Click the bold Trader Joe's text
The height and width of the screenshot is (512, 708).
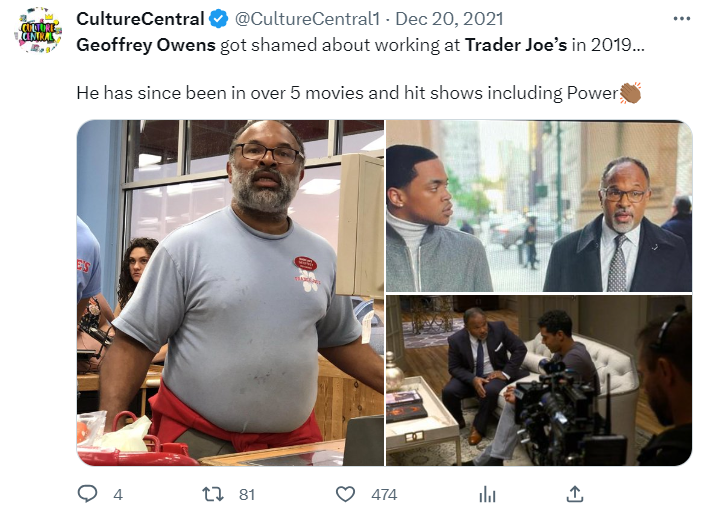(516, 45)
